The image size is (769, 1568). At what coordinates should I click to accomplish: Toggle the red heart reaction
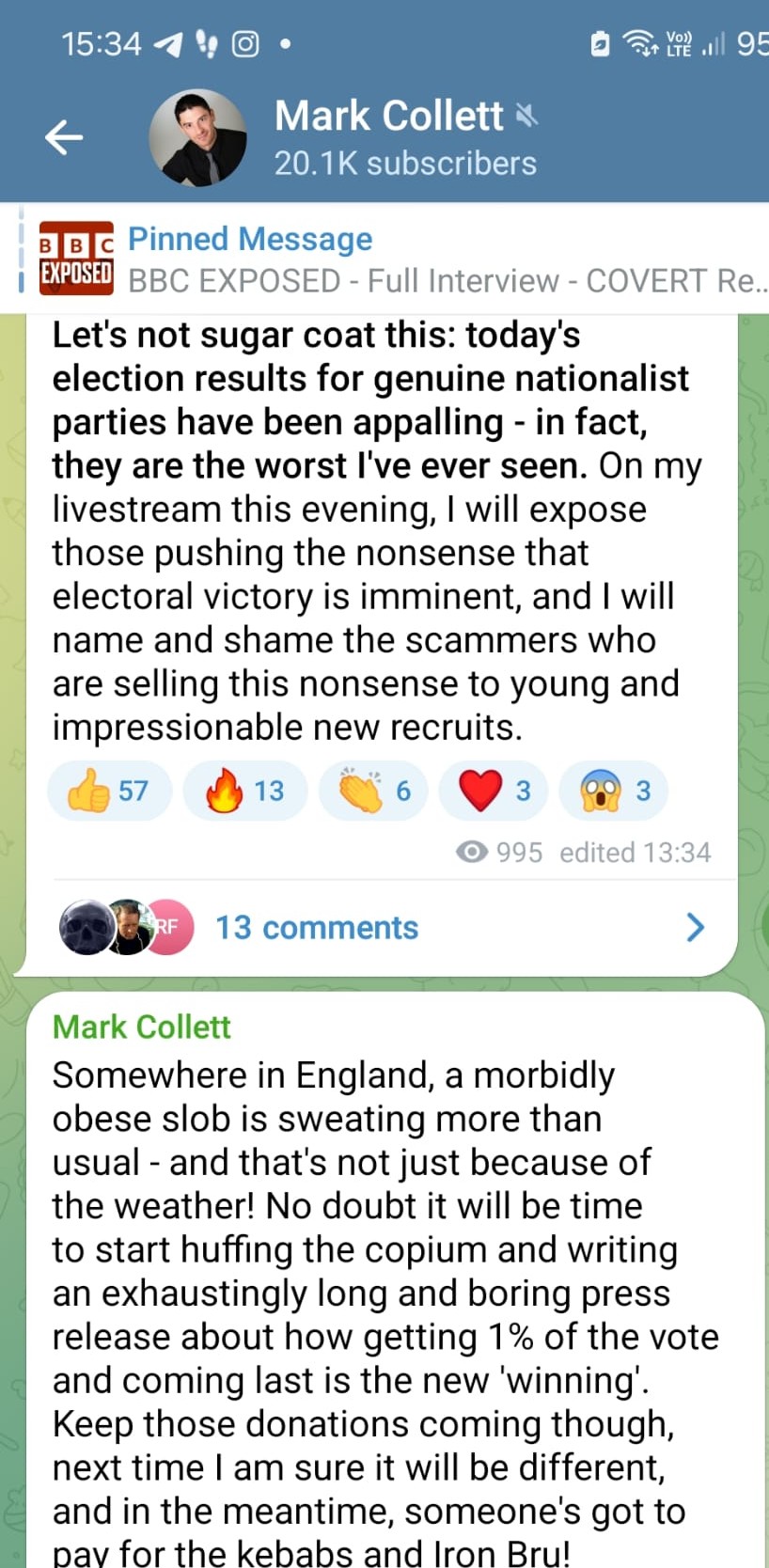click(x=494, y=791)
